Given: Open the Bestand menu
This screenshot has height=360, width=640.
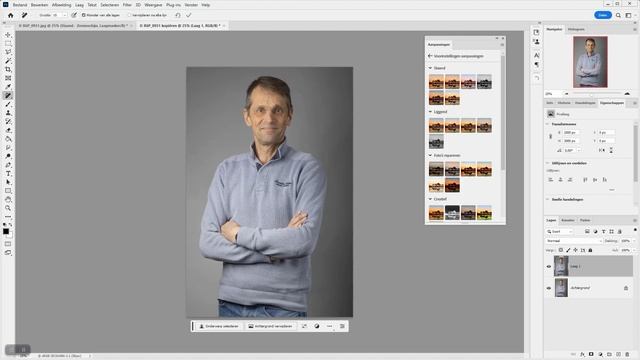Looking at the screenshot, I should point(20,5).
